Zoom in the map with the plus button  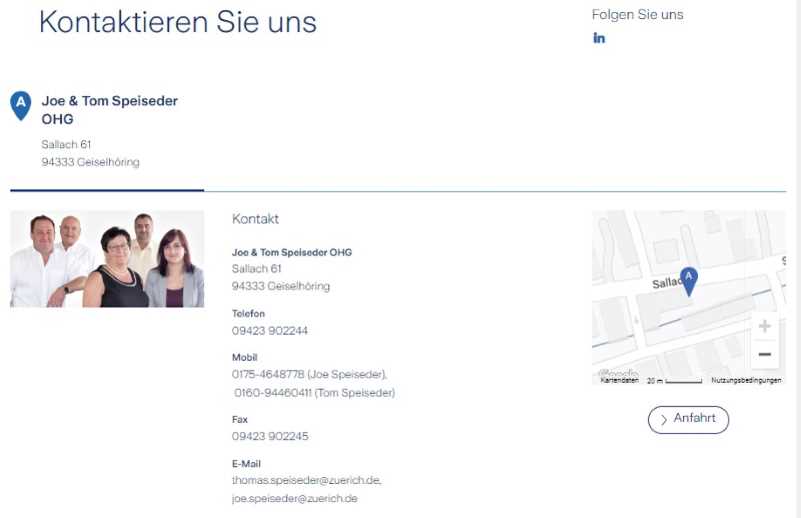(x=765, y=327)
